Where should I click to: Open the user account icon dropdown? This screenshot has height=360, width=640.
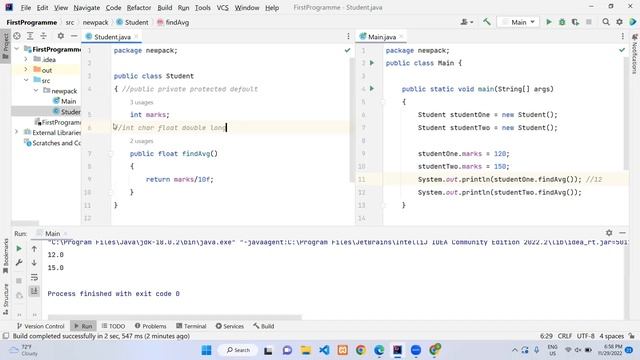point(467,22)
